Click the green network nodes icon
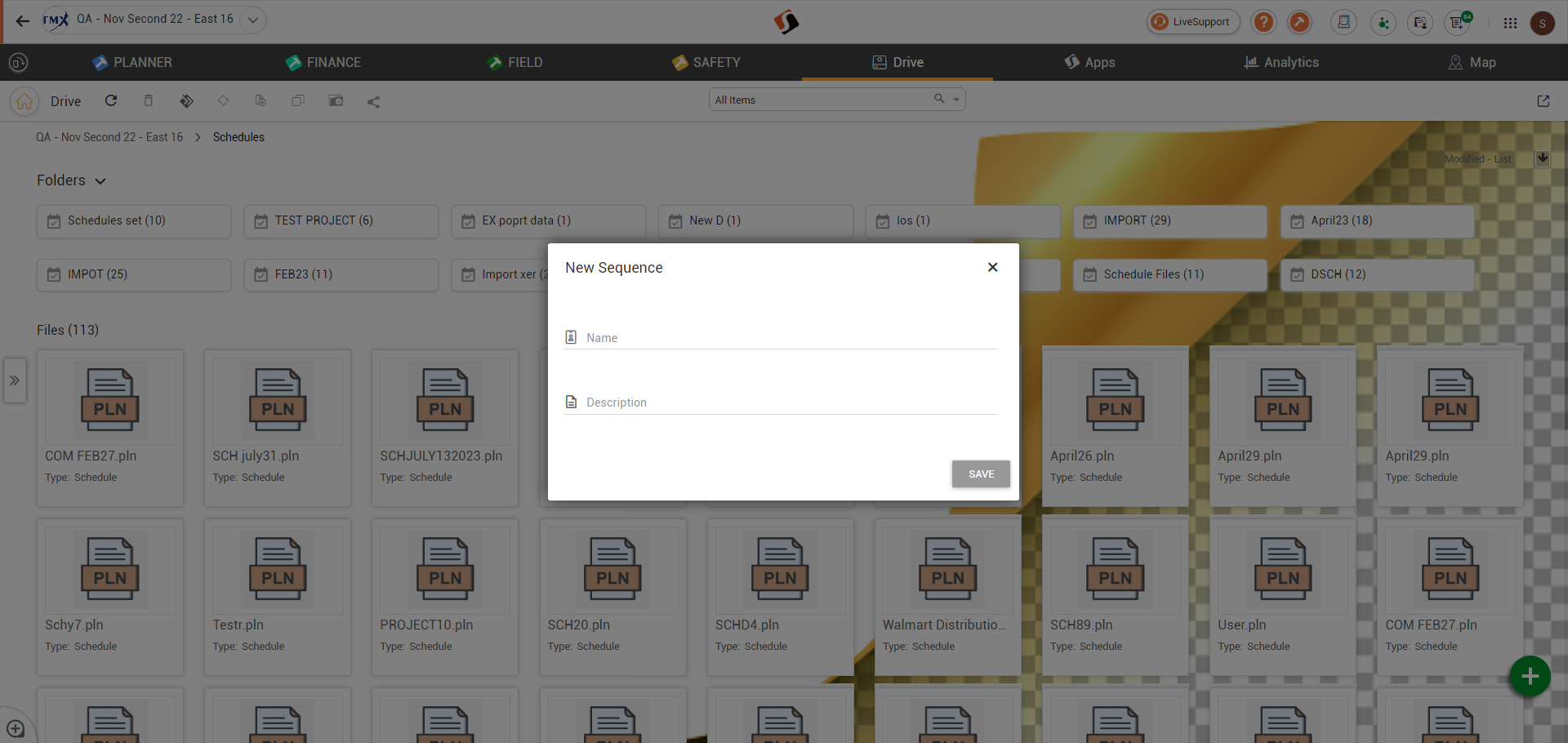Screen dimensions: 1568x743 [x=1383, y=22]
